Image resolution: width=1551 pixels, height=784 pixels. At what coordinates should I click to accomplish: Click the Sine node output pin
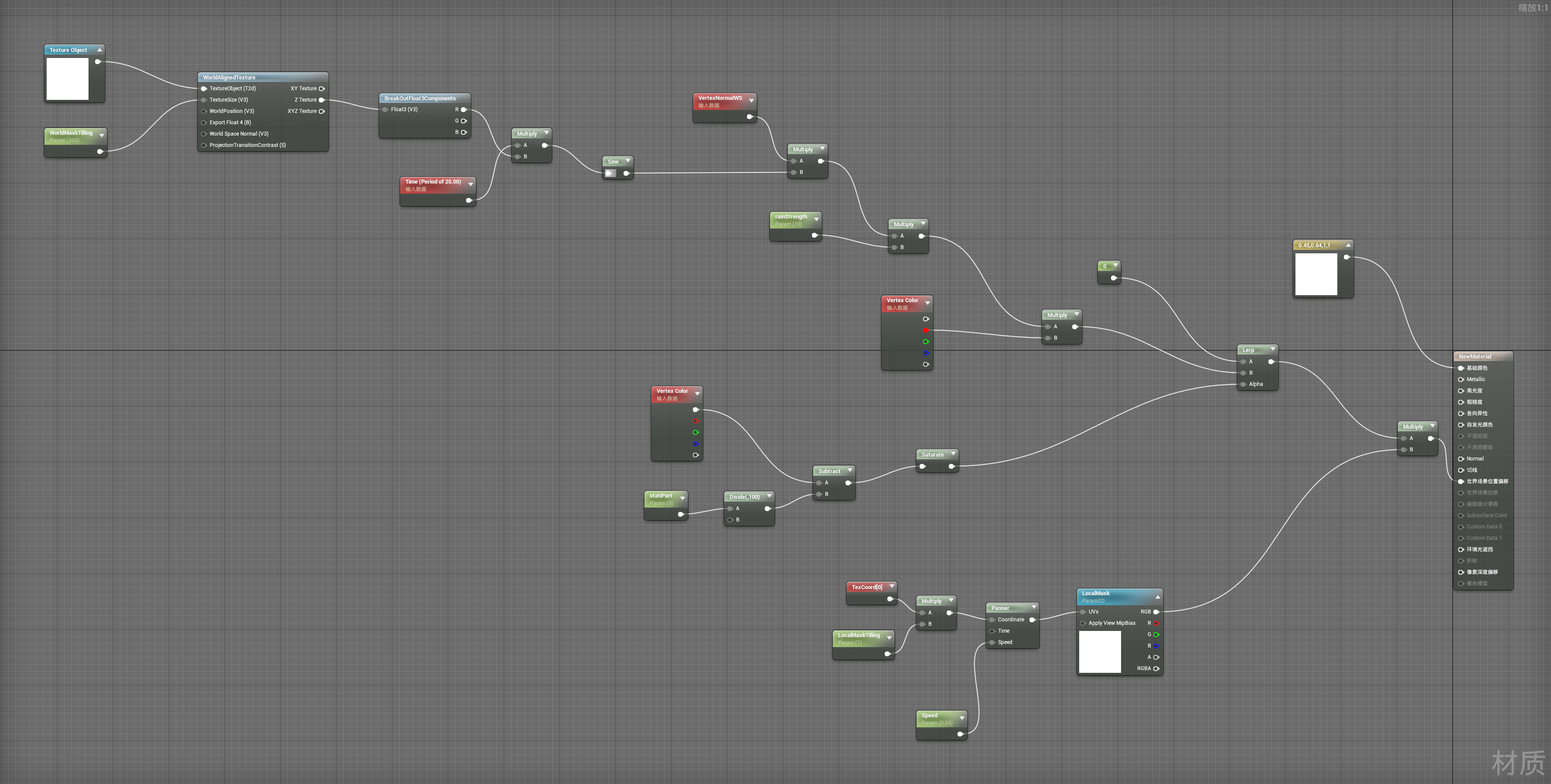click(x=627, y=173)
